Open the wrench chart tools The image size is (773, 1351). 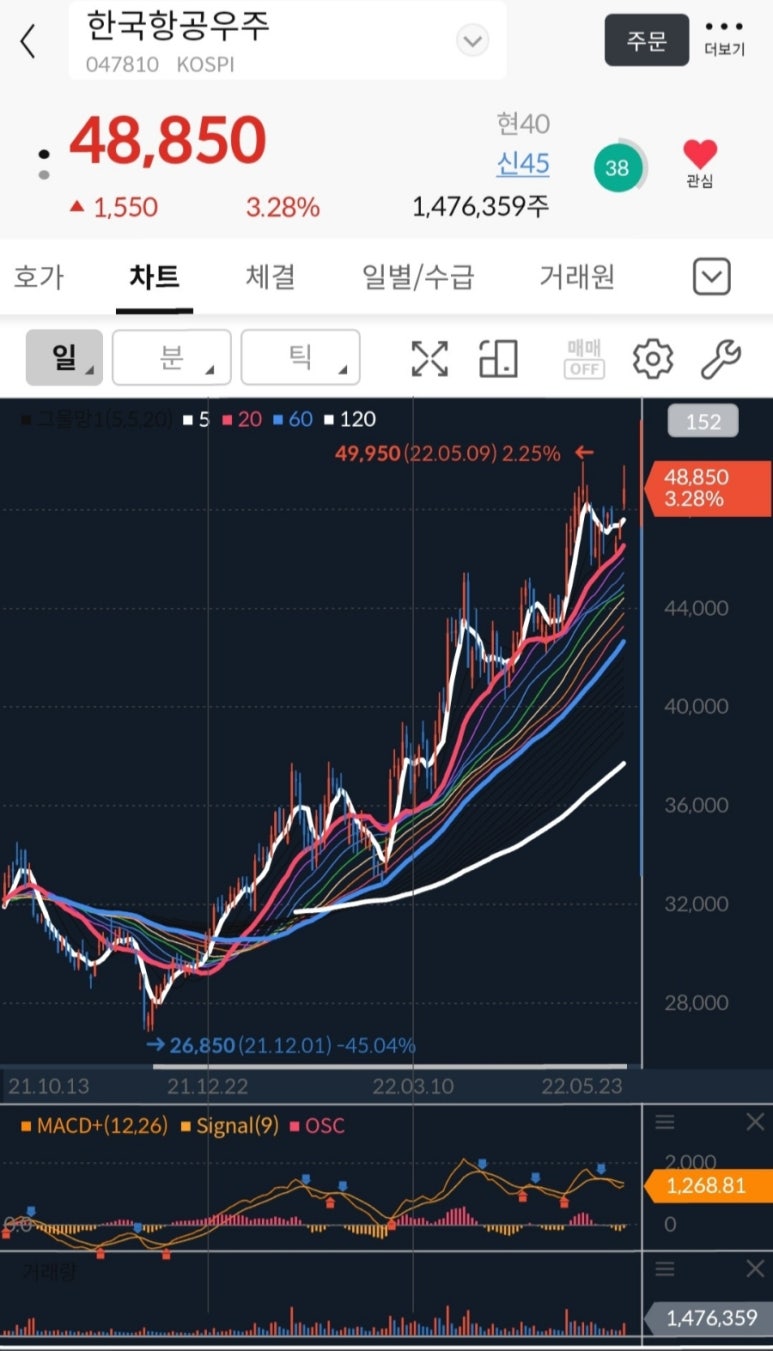point(720,358)
